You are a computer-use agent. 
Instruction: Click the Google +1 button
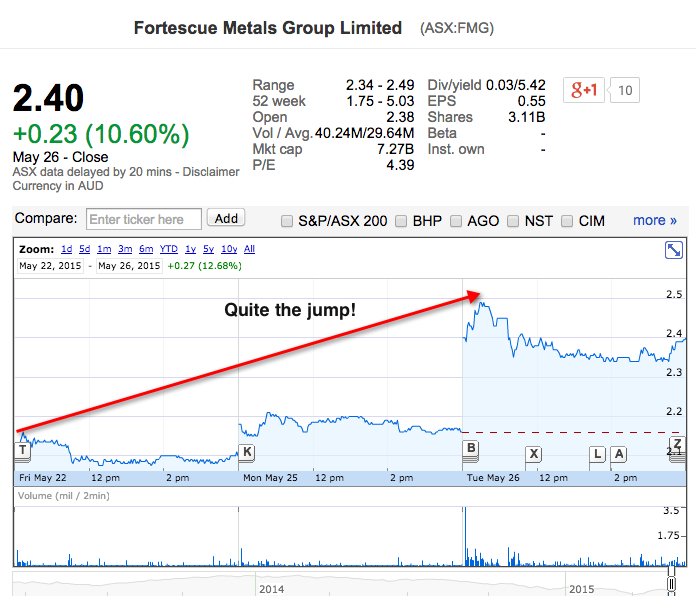pos(585,91)
